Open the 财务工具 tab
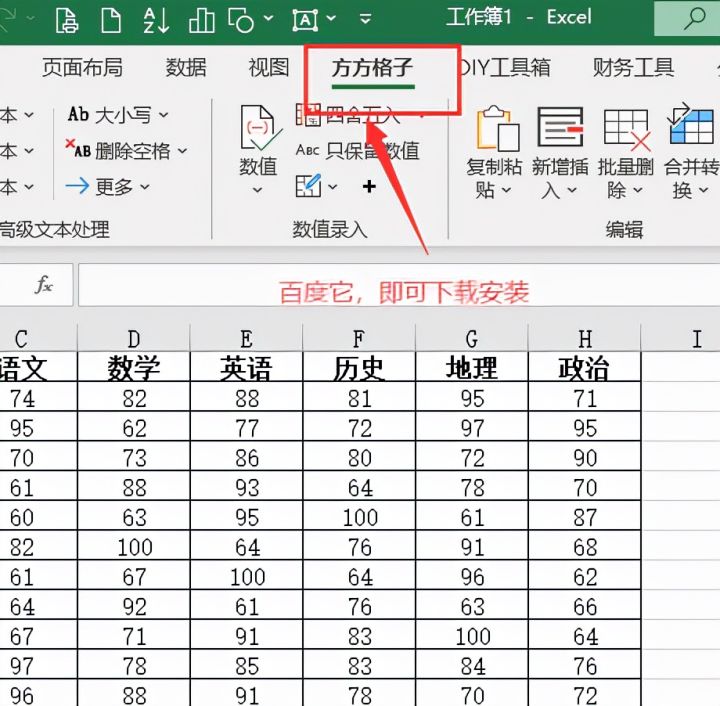720x706 pixels. coord(633,67)
